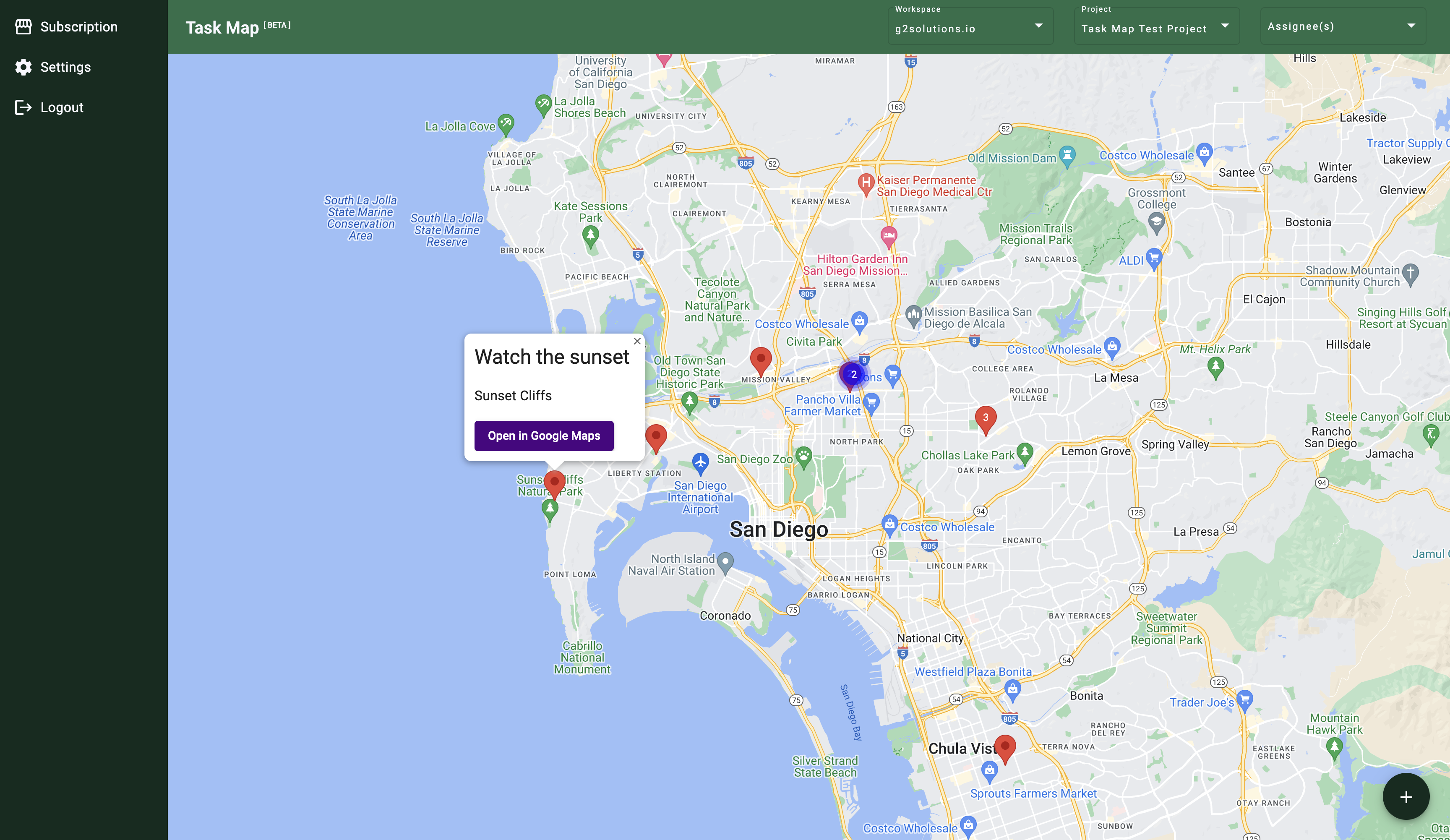The width and height of the screenshot is (1450, 840).
Task: Close the Watch the sunset popup
Action: coord(636,341)
